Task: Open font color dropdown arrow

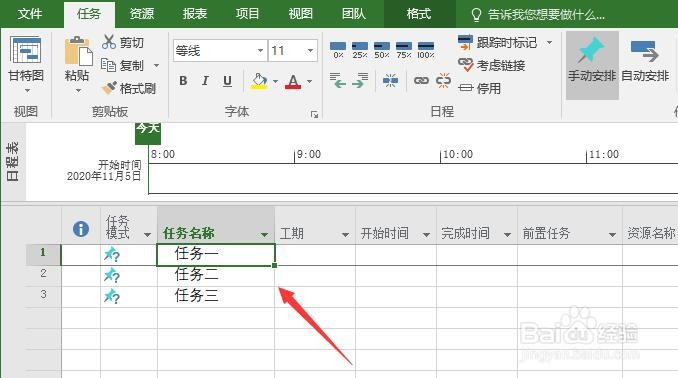Action: 310,81
